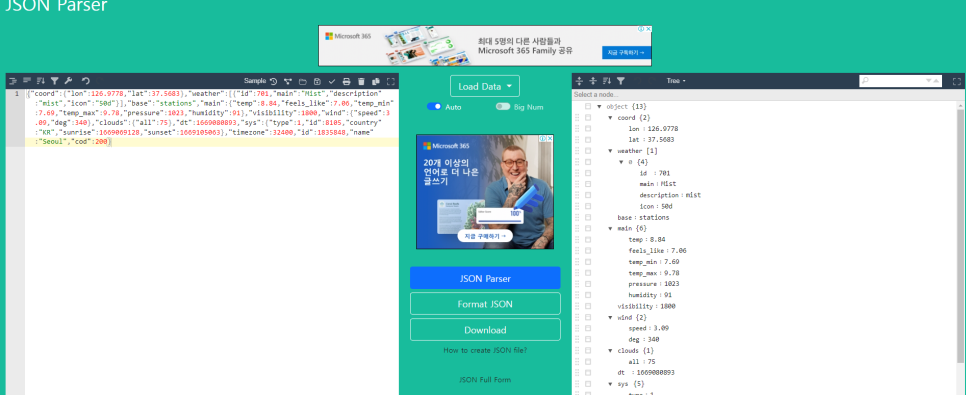Click the 'icon : 50d' row

pos(656,206)
